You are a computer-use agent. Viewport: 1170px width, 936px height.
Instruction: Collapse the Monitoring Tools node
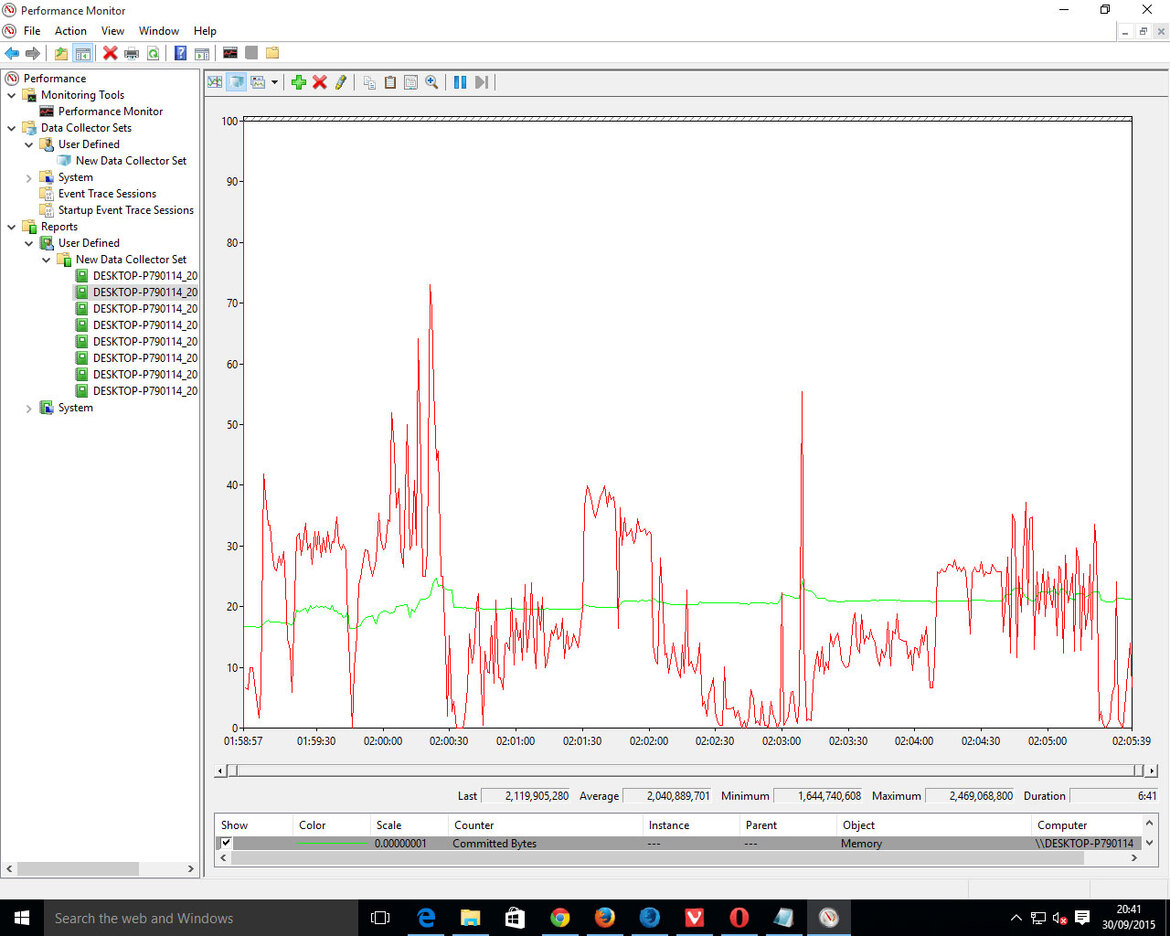[11, 96]
